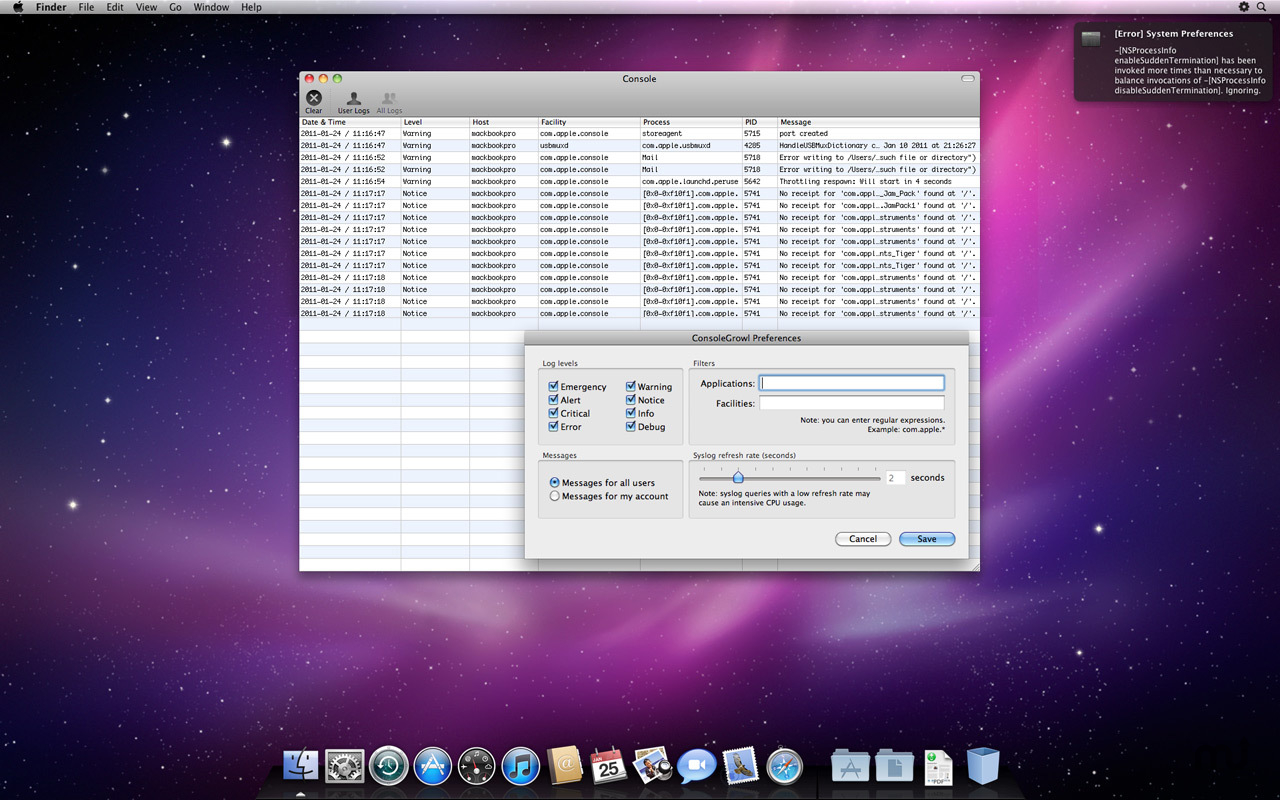The image size is (1280, 800).
Task: Open the Help menu
Action: pyautogui.click(x=251, y=7)
